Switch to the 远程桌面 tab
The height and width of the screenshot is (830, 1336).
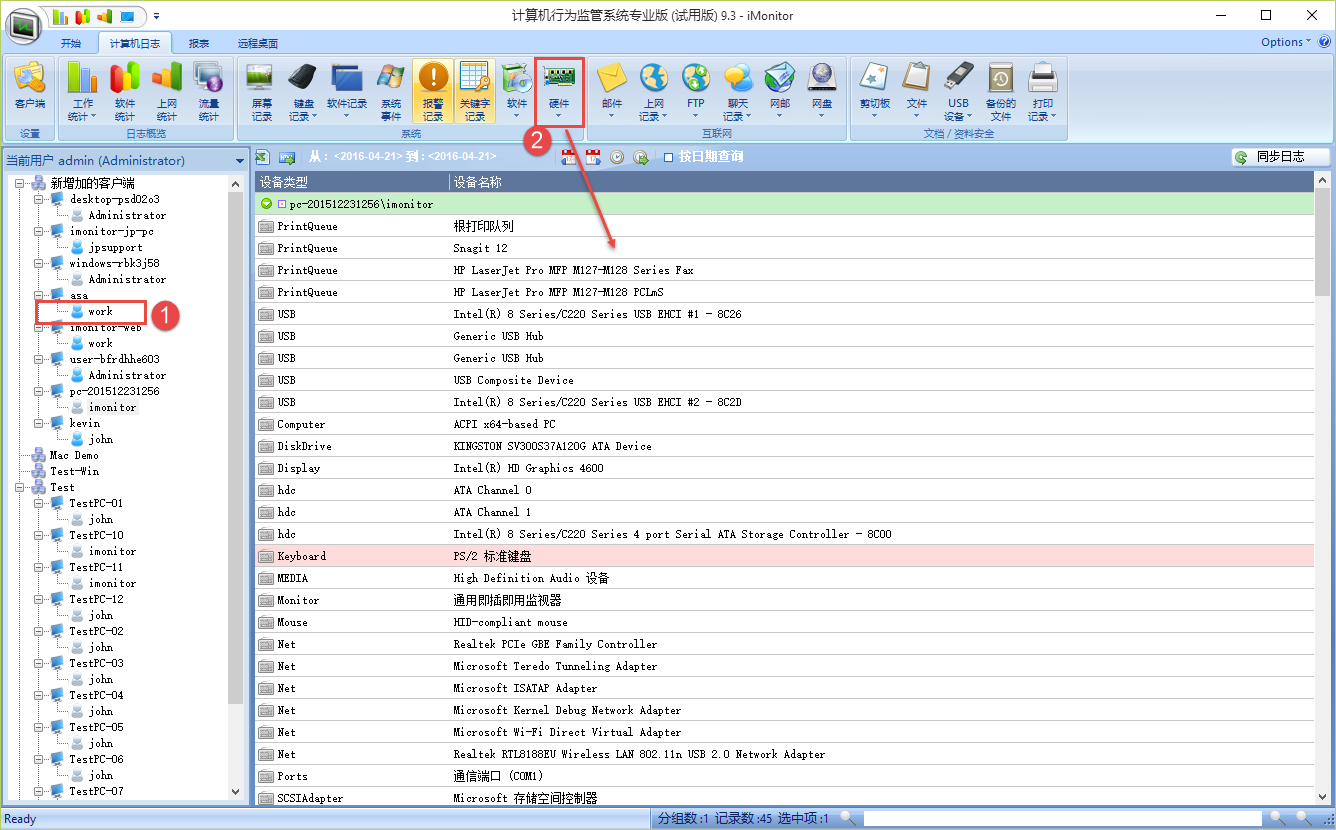(x=258, y=44)
